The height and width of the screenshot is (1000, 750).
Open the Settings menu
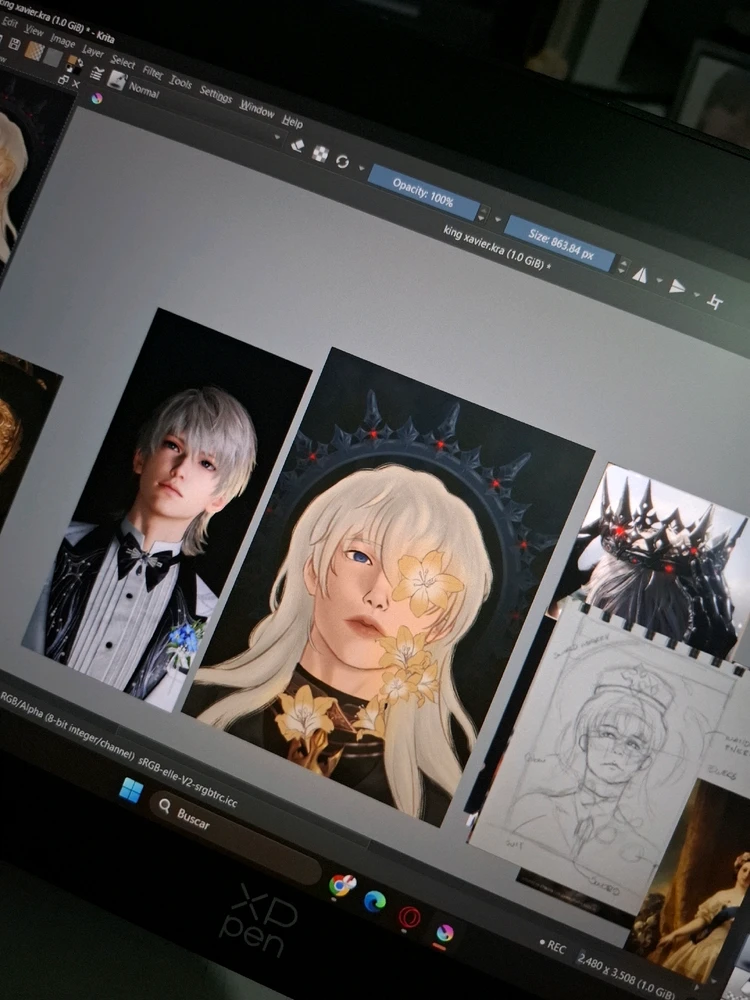(x=216, y=94)
